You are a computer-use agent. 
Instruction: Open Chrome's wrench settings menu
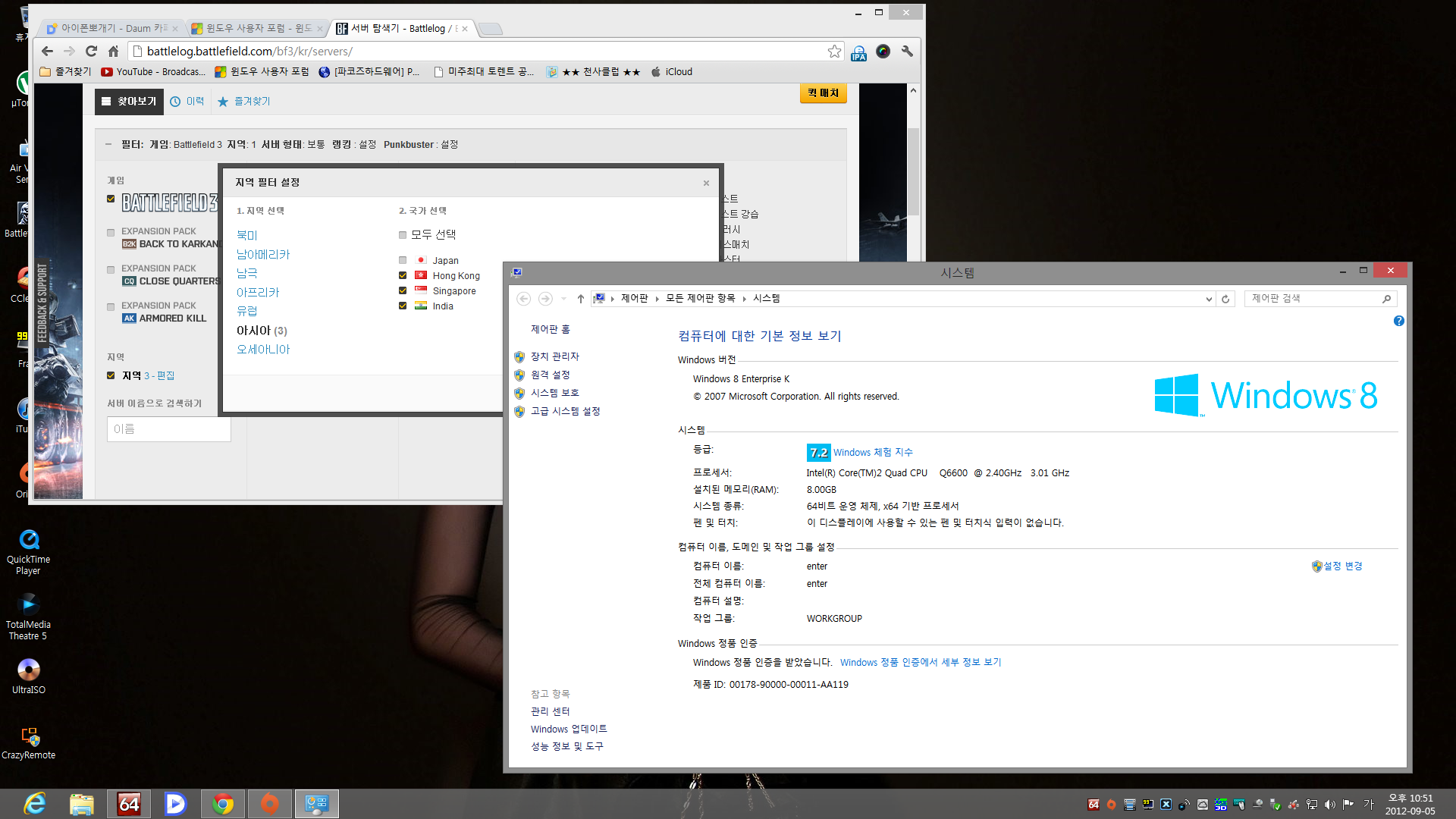[907, 51]
